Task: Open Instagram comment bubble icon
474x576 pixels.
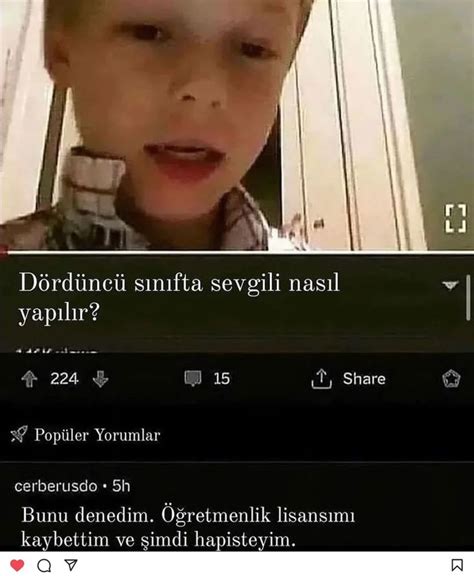Action: [44, 565]
